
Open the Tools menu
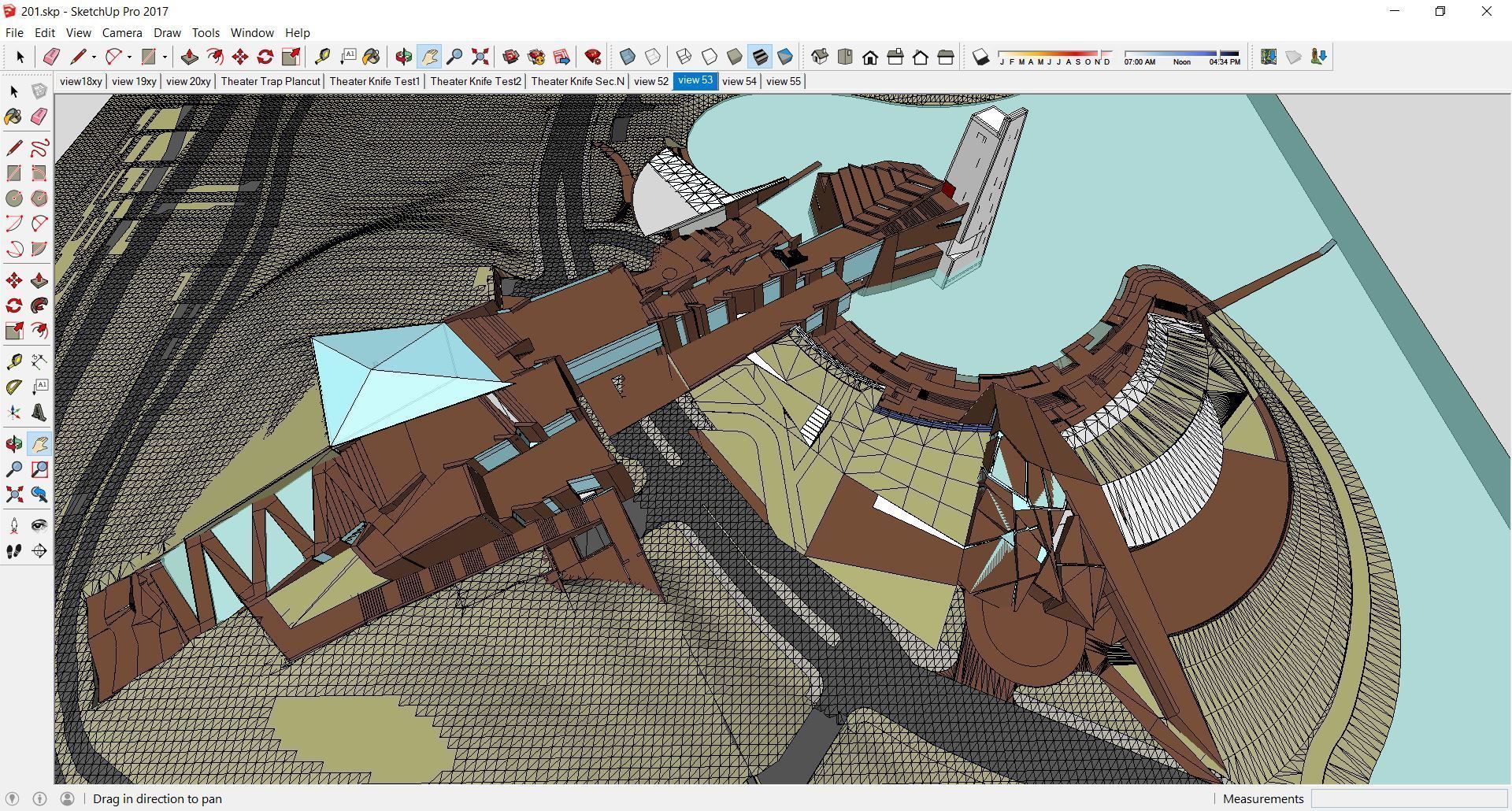[x=206, y=33]
